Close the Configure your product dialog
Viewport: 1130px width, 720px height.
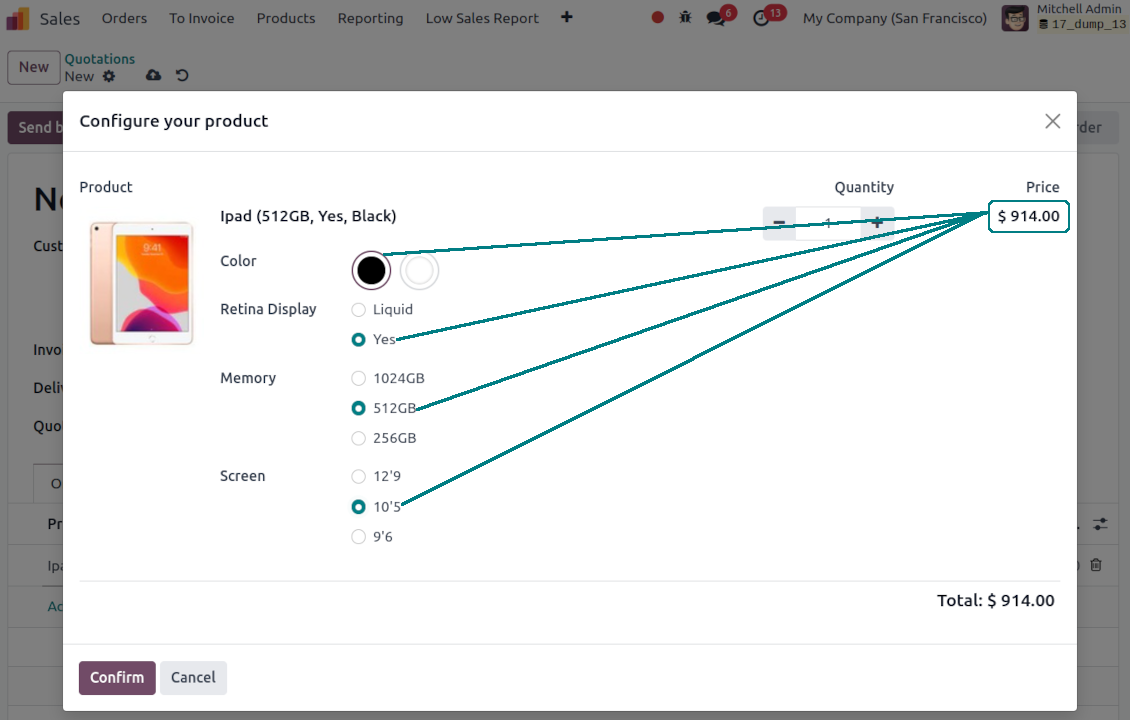coord(1052,121)
